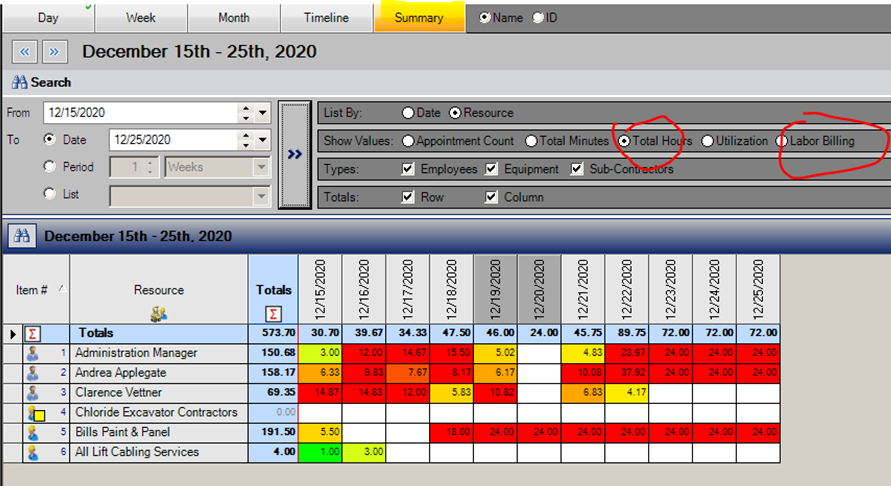The image size is (891, 486).
Task: Select the Labor Billing radio button
Action: 782,141
